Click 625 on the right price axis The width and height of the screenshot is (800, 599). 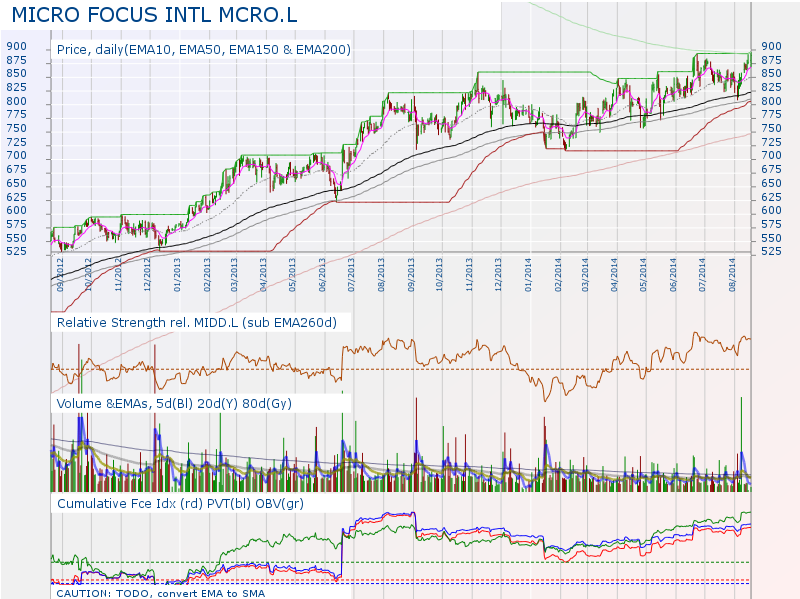pos(771,197)
